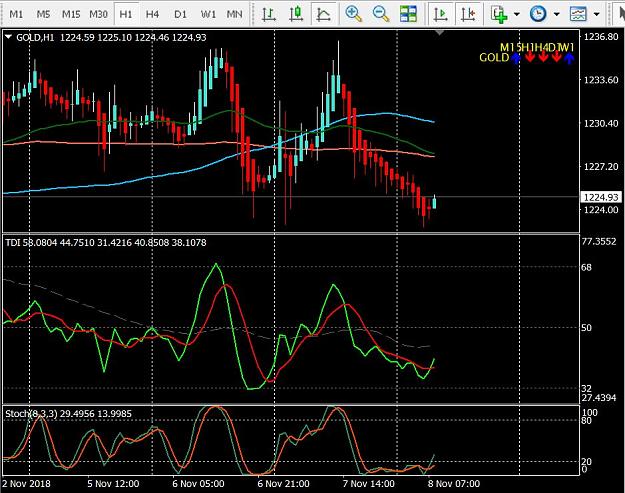Toggle chart shift icon

(x=468, y=14)
